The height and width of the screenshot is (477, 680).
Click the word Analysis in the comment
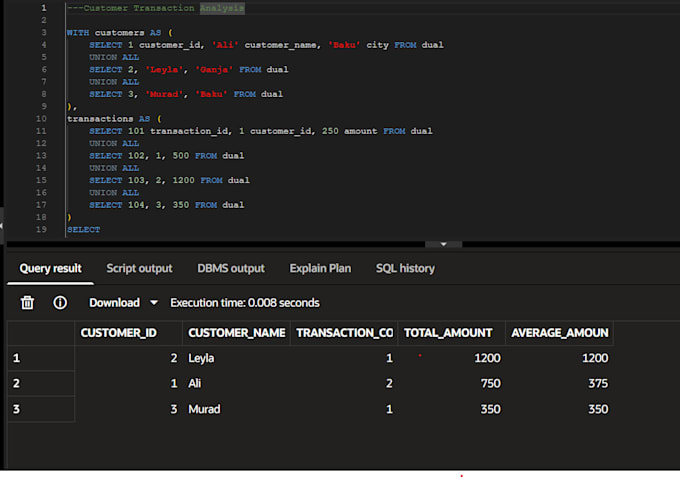pos(222,8)
